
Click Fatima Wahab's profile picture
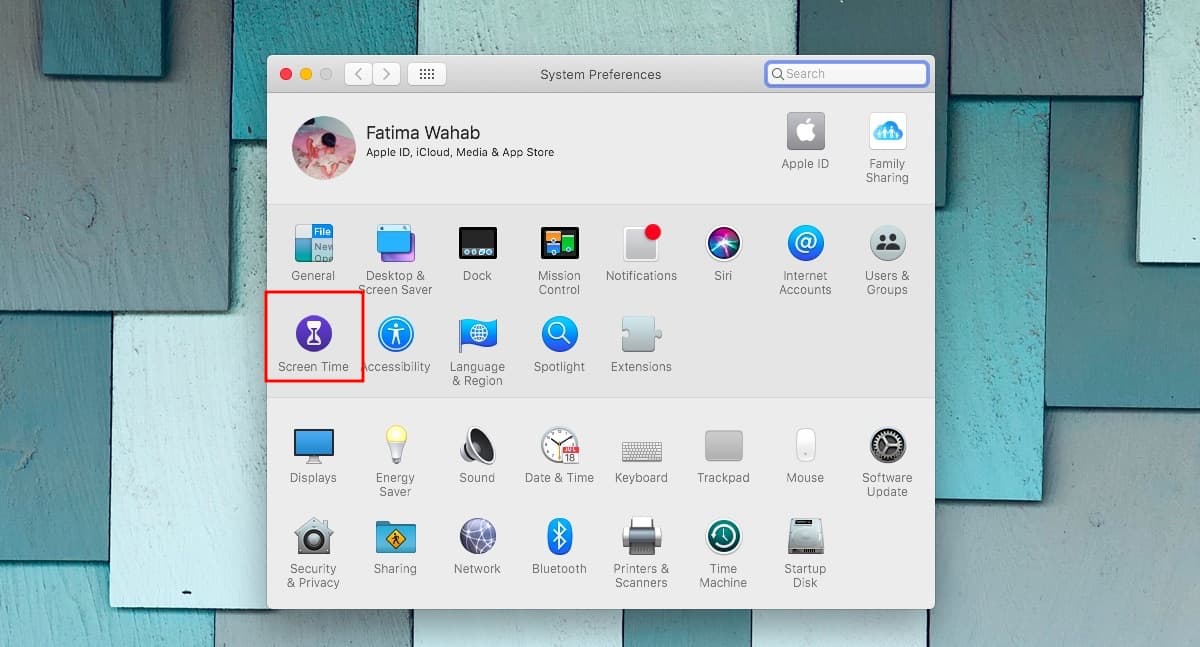pos(324,147)
